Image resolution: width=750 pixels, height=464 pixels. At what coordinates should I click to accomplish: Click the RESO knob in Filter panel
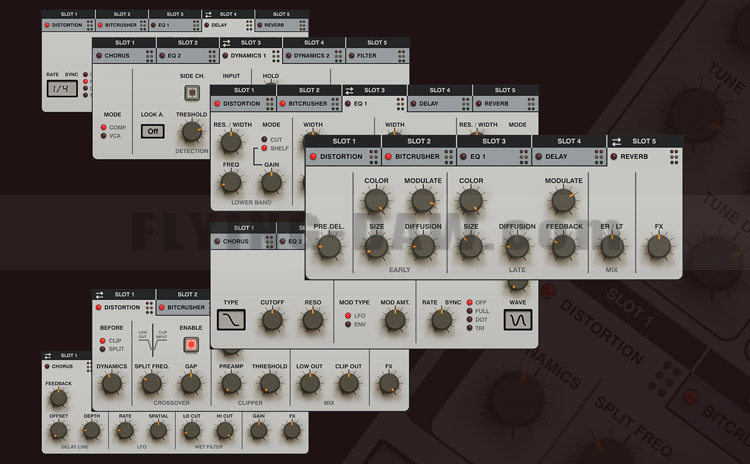point(313,321)
